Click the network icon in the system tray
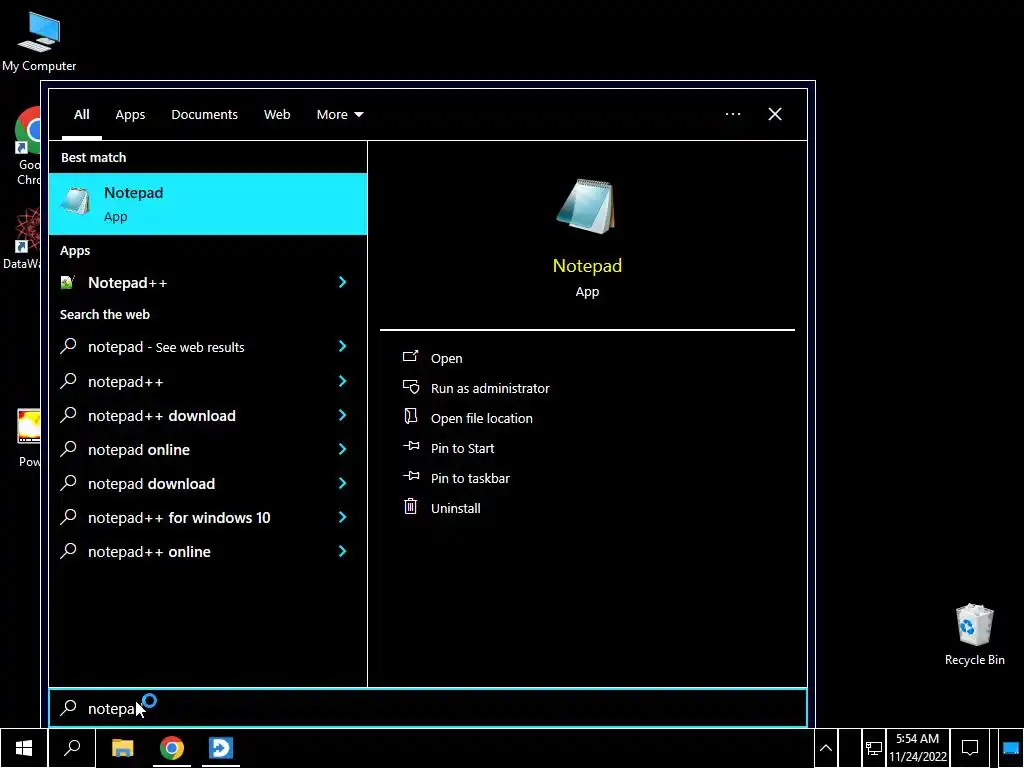This screenshot has height=768, width=1024. click(x=873, y=748)
